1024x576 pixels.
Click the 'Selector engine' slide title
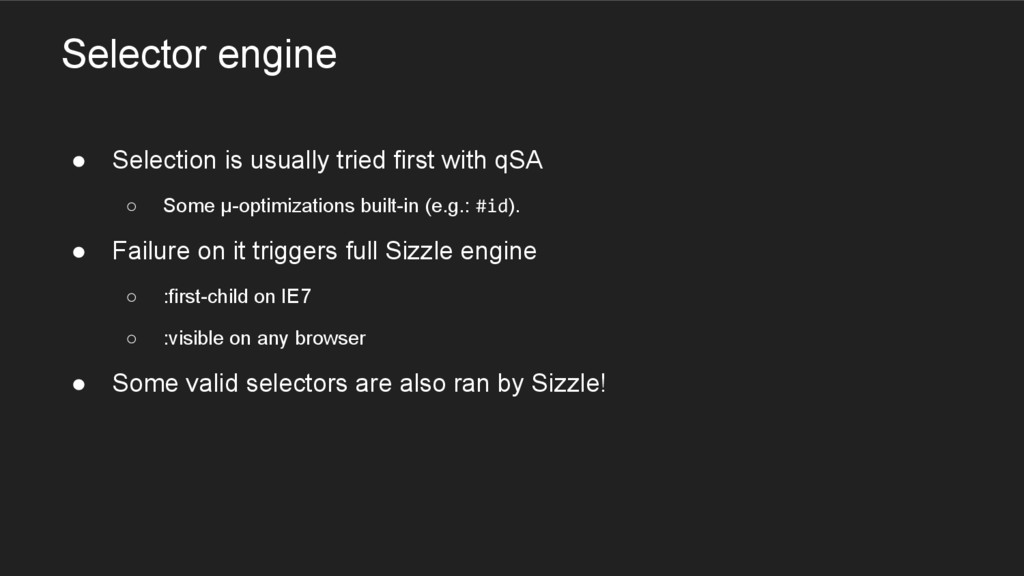199,55
